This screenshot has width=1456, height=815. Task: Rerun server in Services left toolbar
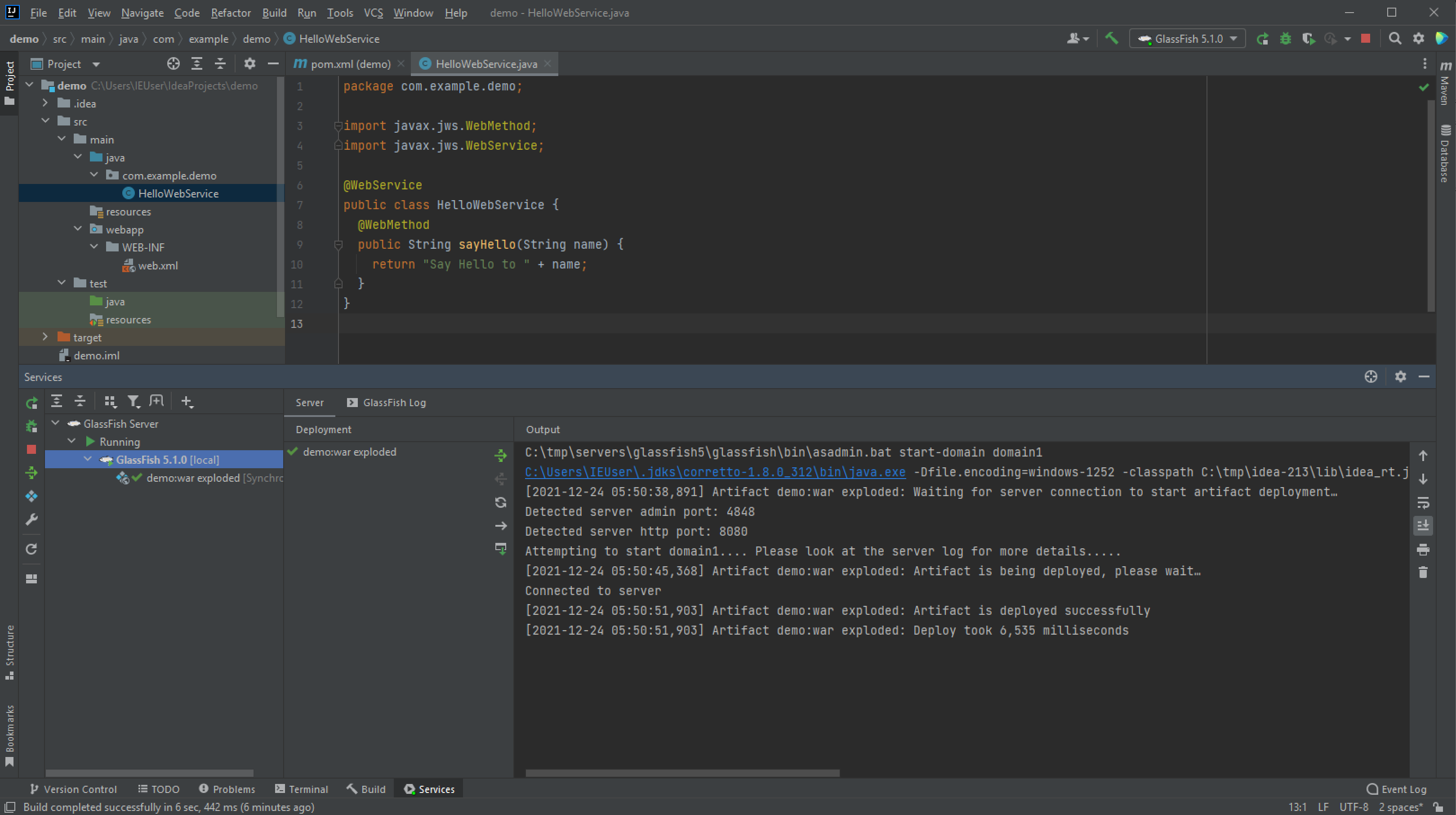click(31, 403)
